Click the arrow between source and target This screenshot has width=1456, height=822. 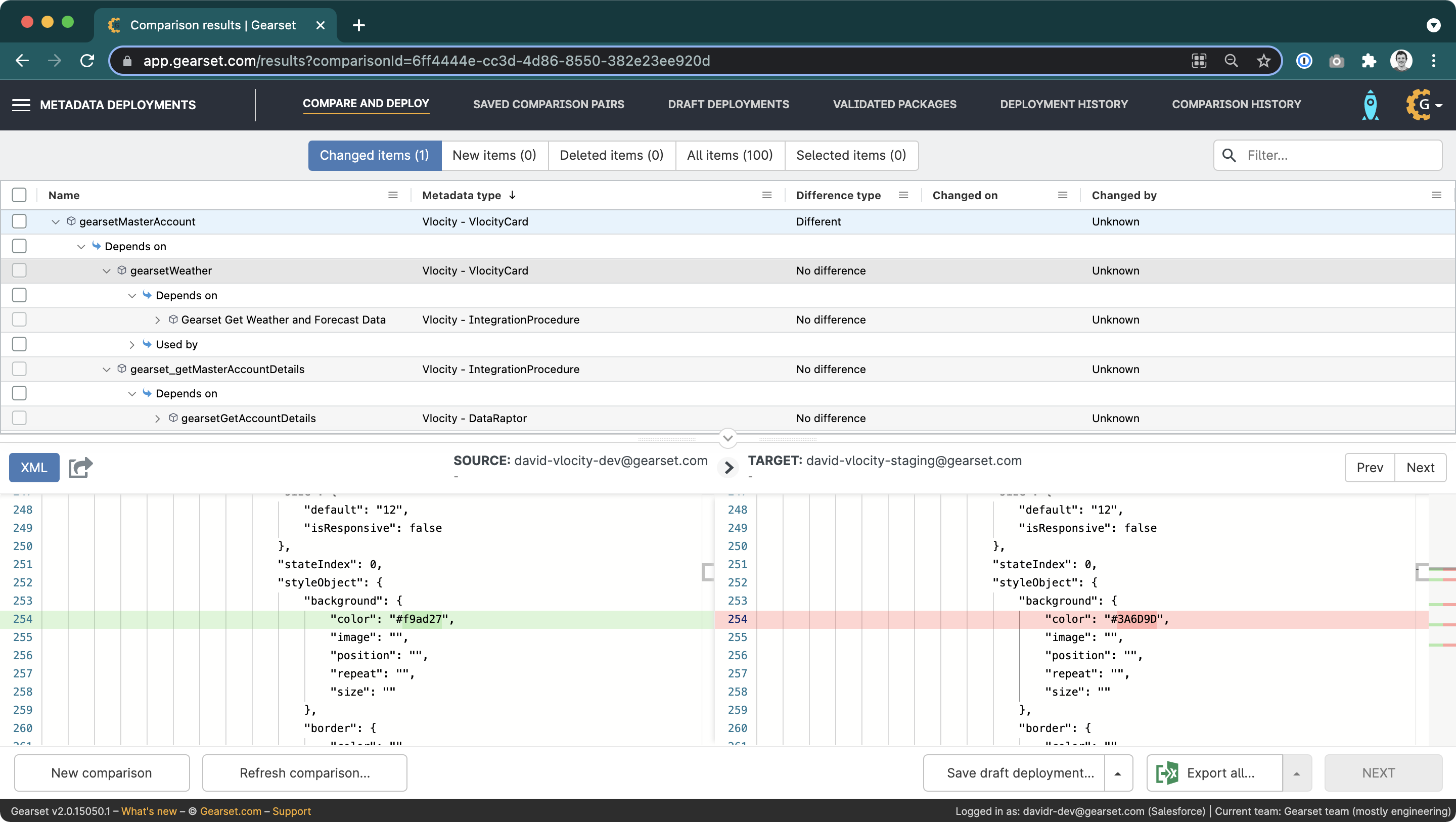pos(729,468)
